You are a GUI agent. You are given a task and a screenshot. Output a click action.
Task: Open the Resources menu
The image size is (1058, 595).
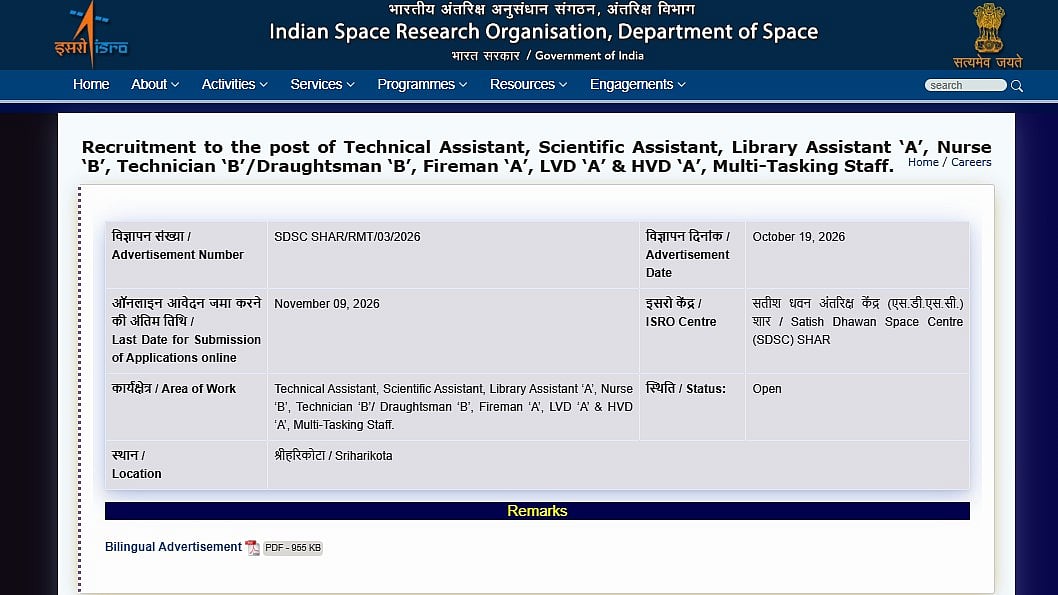(528, 84)
